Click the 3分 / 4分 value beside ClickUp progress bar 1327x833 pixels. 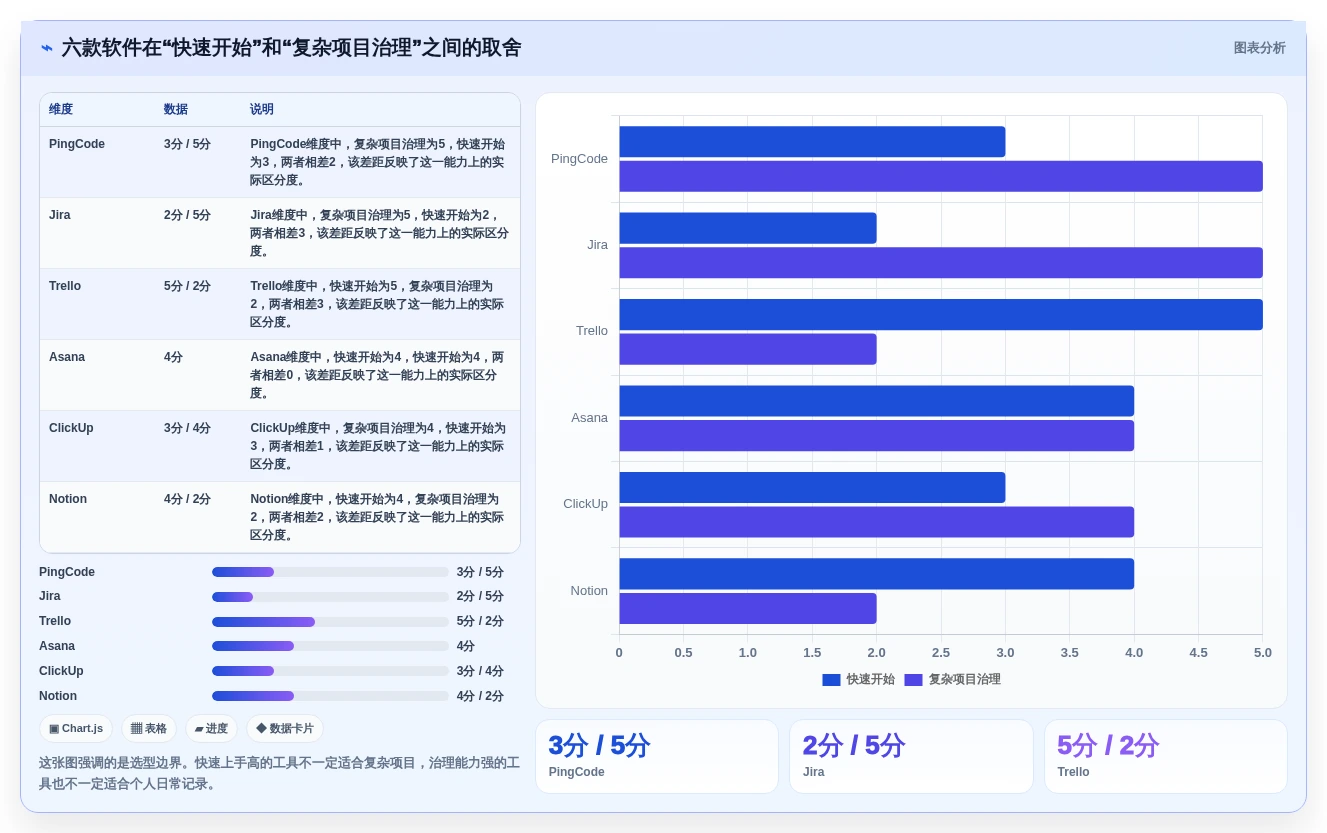click(x=480, y=671)
